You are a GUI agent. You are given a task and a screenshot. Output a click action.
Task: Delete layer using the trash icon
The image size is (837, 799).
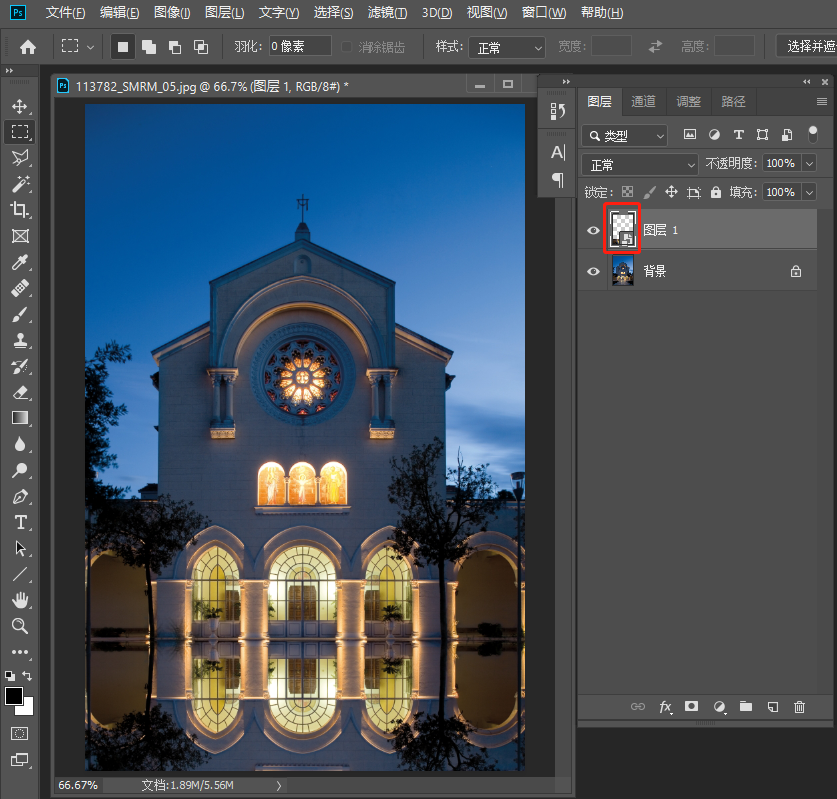799,707
